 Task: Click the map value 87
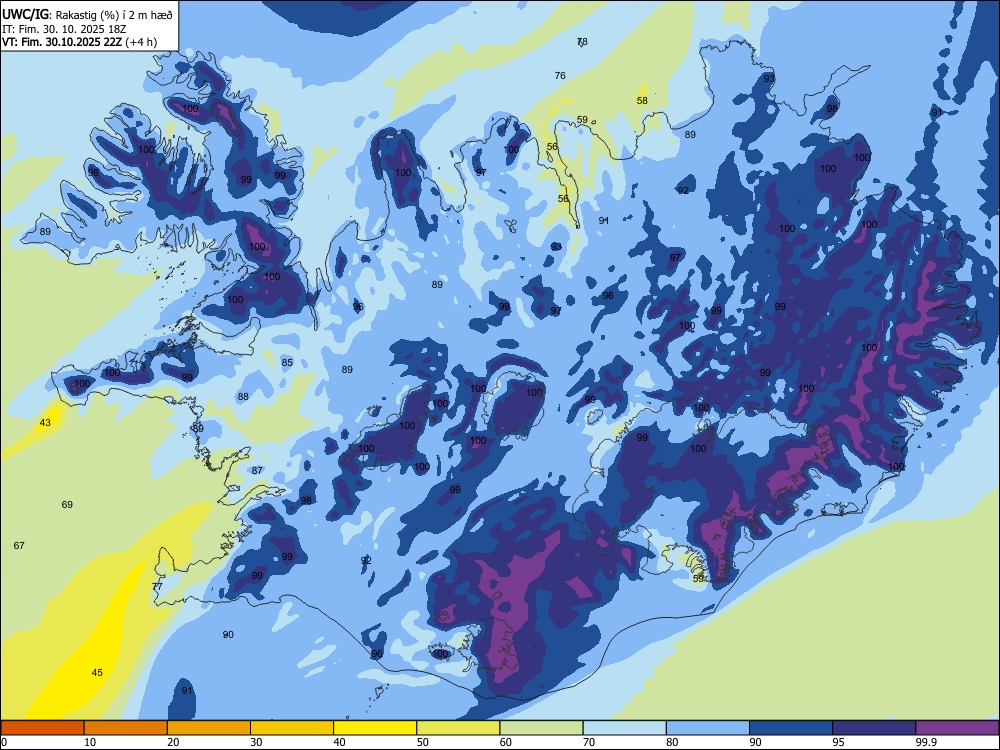click(x=257, y=470)
